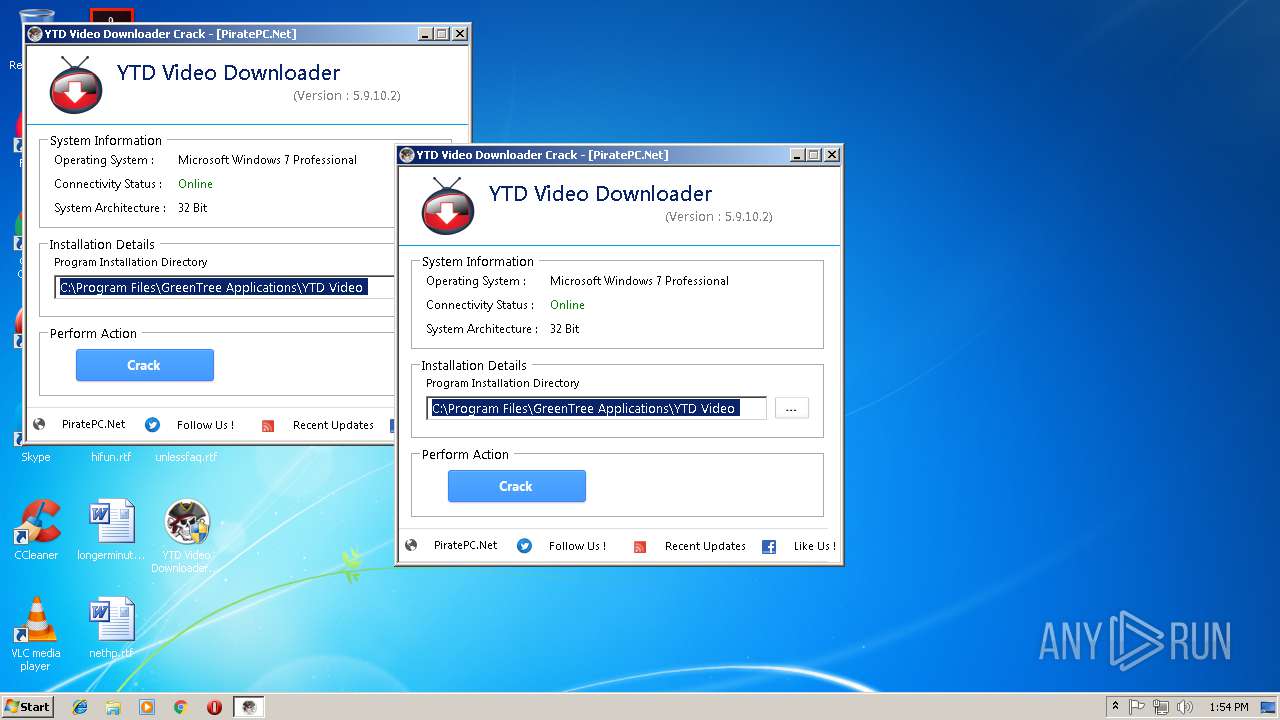
Task: Click the RSS icon in the back window
Action: [x=268, y=426]
